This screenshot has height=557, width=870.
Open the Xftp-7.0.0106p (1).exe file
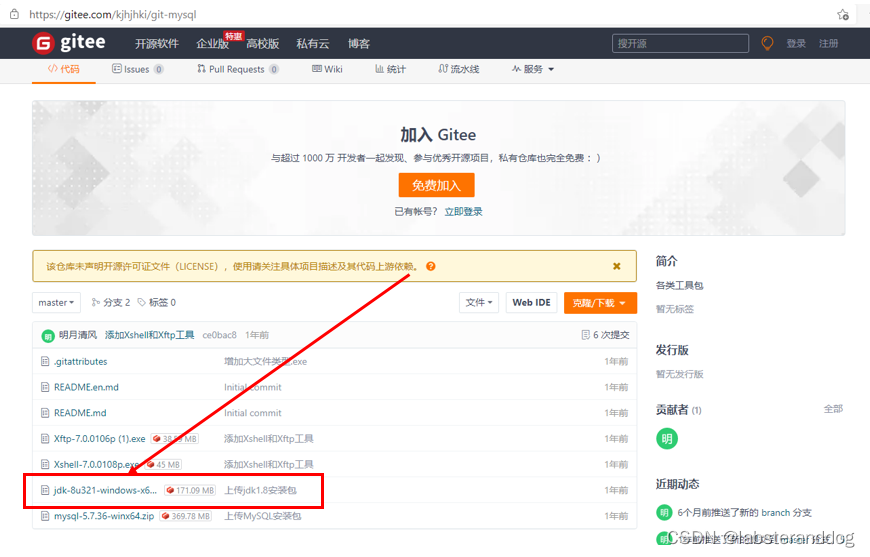tap(99, 439)
